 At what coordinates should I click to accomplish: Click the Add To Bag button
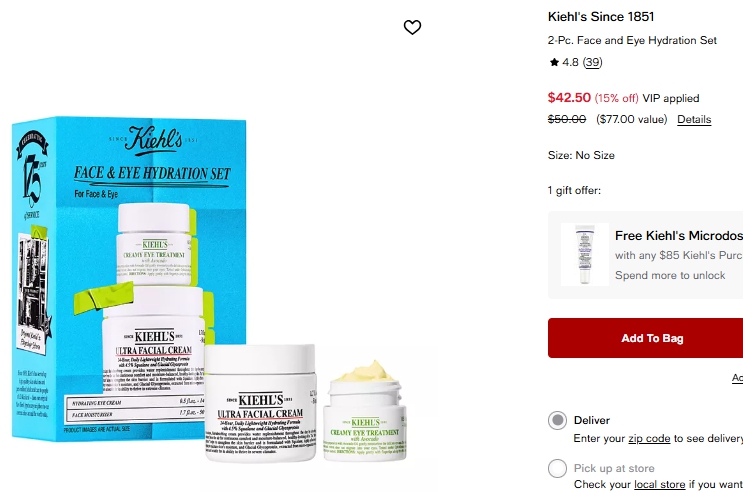[x=645, y=338]
